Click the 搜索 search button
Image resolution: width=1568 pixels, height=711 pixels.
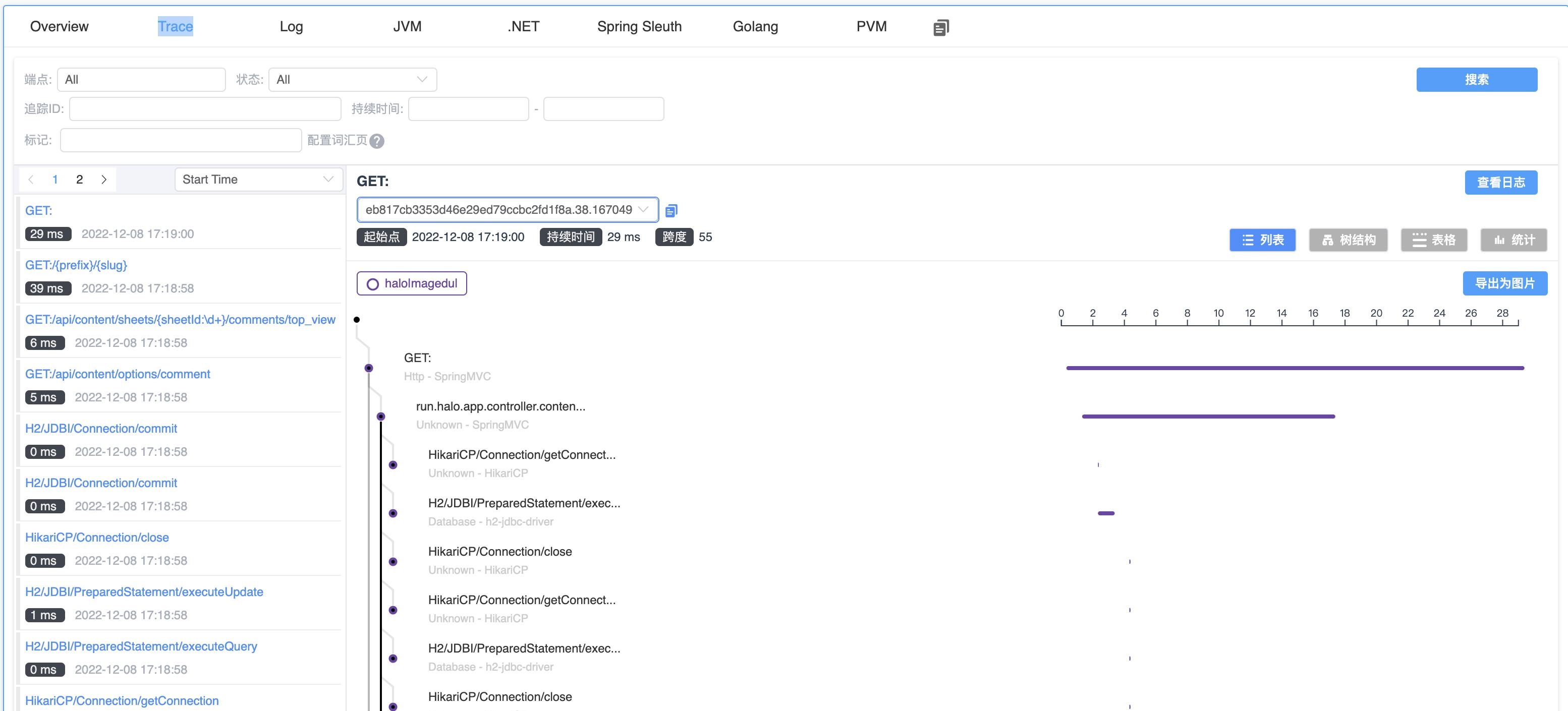(x=1476, y=80)
